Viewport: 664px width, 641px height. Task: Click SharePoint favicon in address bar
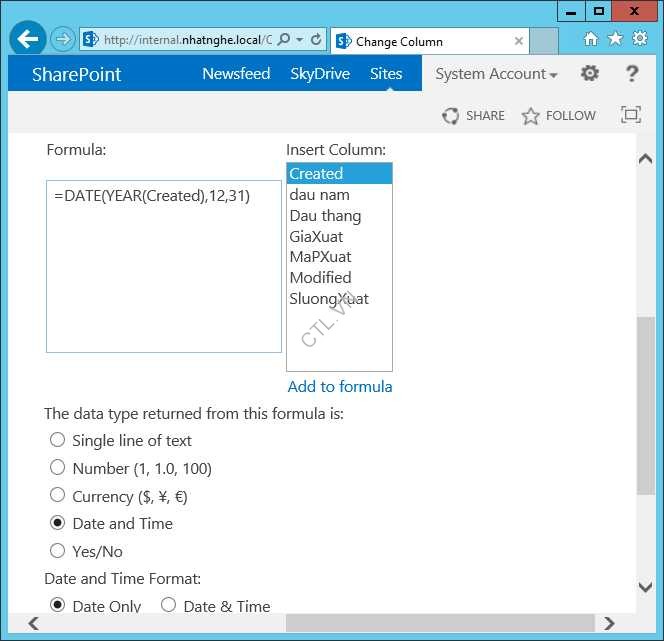point(90,40)
